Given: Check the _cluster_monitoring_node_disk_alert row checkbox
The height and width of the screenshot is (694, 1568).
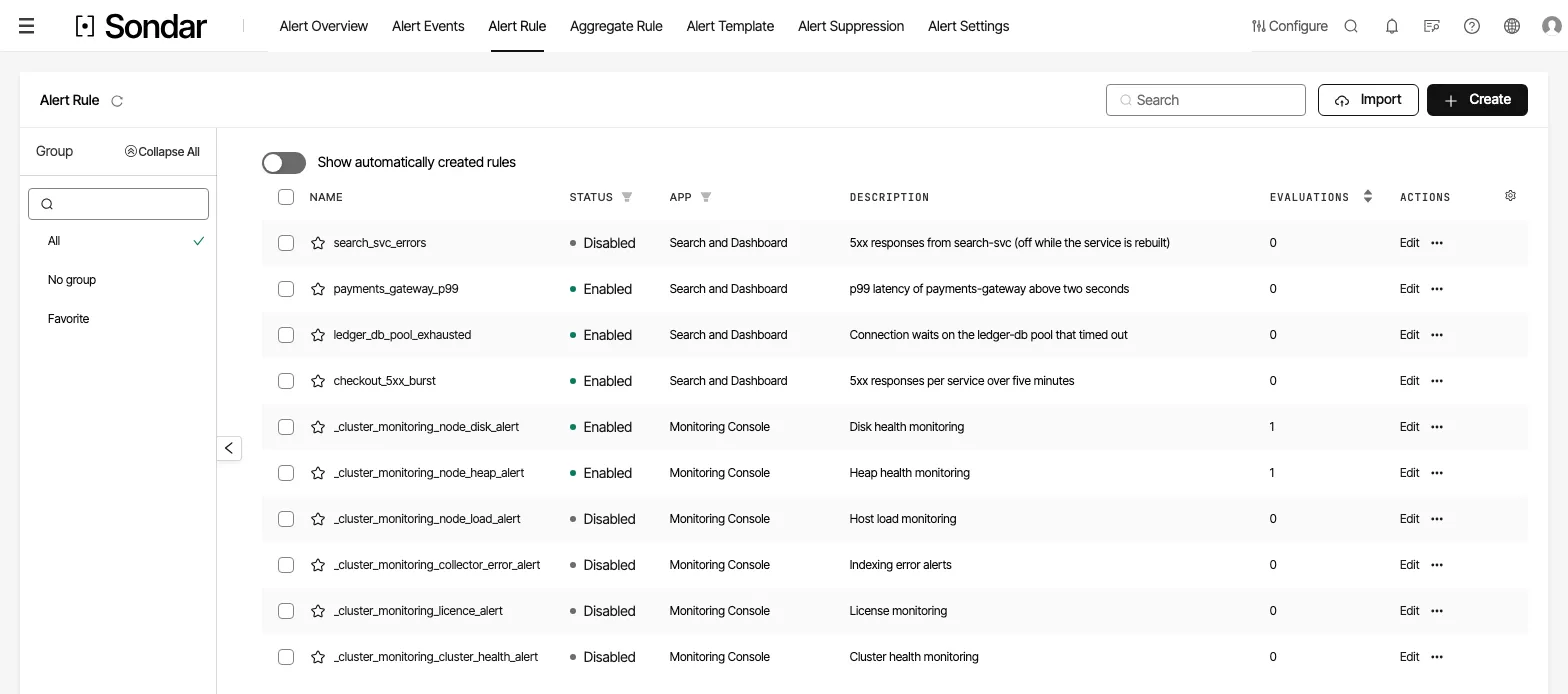Looking at the screenshot, I should [286, 427].
